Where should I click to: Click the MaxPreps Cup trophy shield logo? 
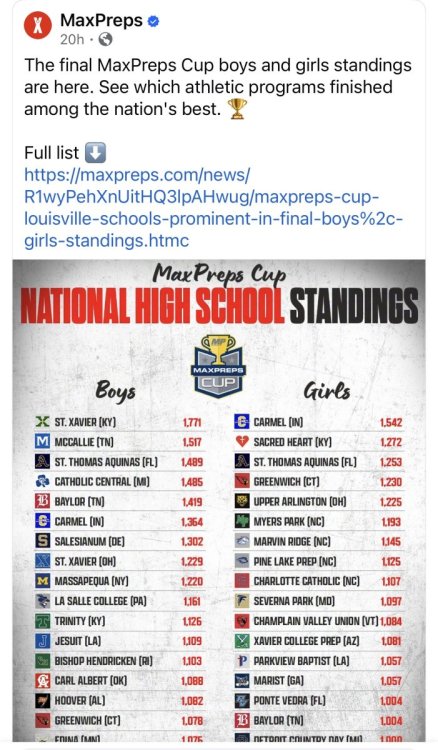(x=219, y=366)
